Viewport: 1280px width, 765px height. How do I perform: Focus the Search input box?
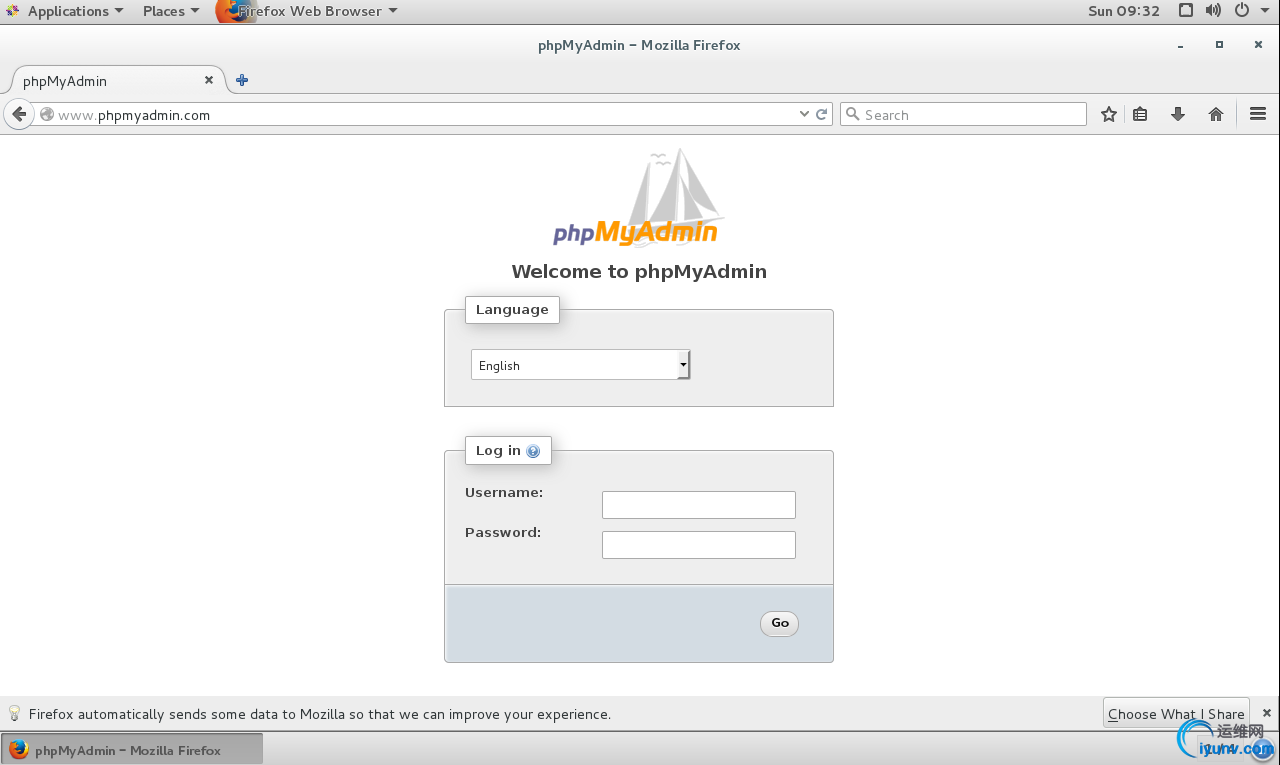(x=963, y=114)
